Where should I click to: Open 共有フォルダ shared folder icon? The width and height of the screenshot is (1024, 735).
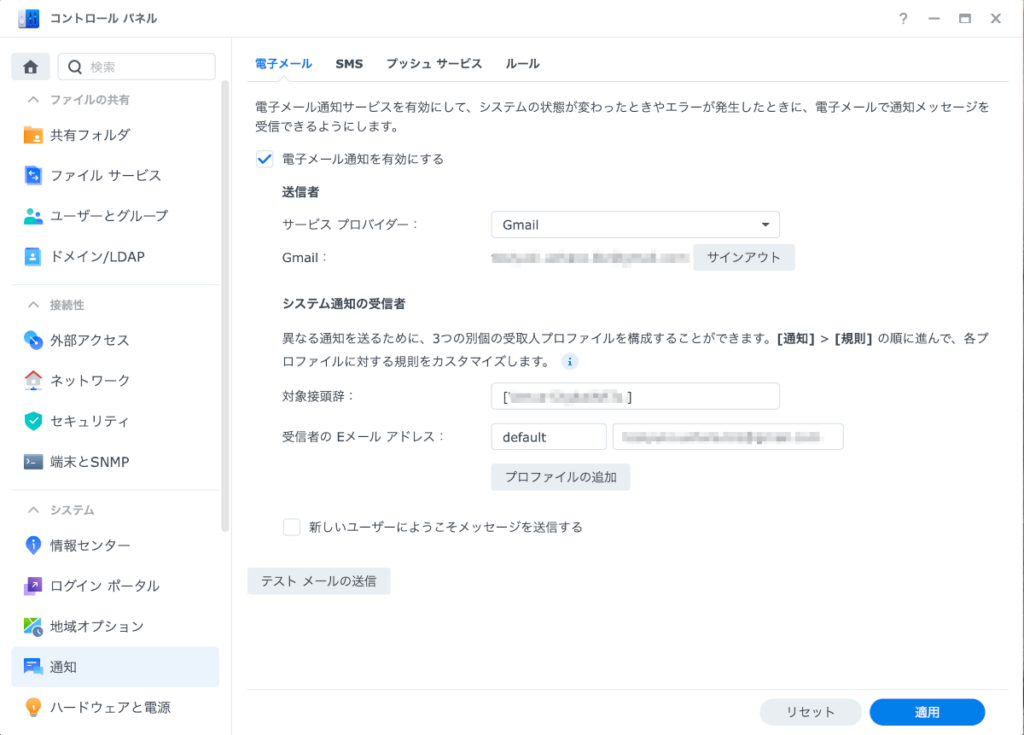tap(33, 135)
